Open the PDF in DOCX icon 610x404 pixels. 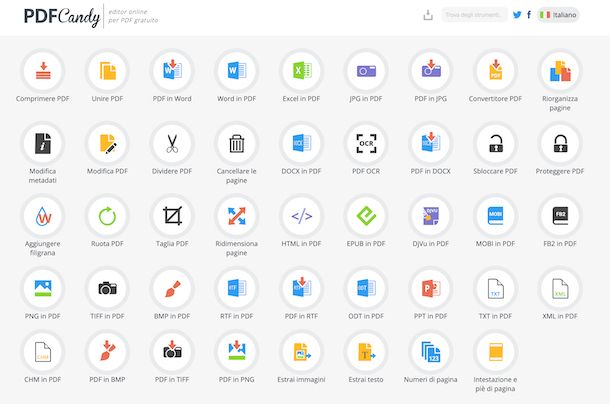point(431,143)
